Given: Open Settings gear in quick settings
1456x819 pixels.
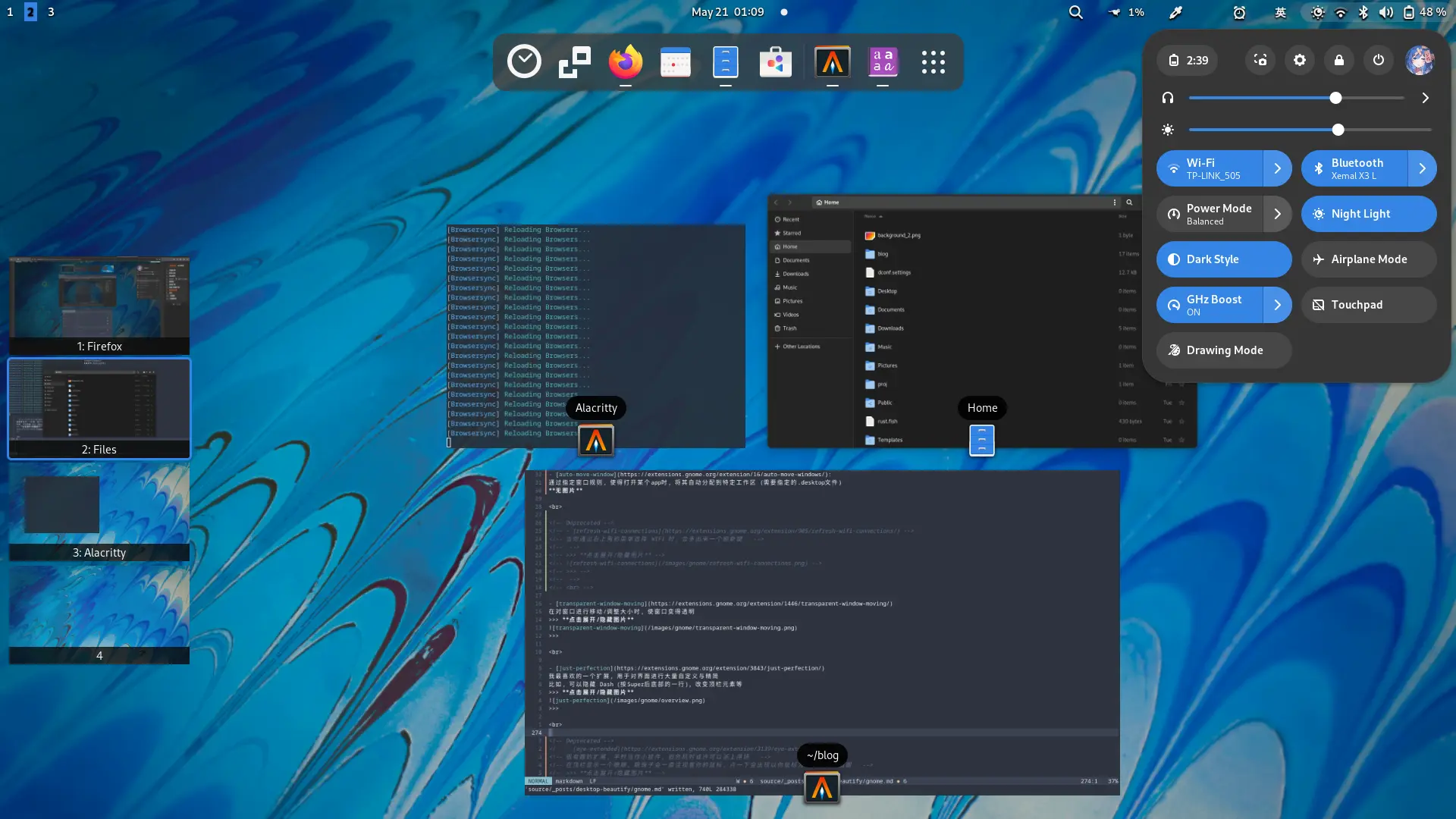Looking at the screenshot, I should point(1300,60).
